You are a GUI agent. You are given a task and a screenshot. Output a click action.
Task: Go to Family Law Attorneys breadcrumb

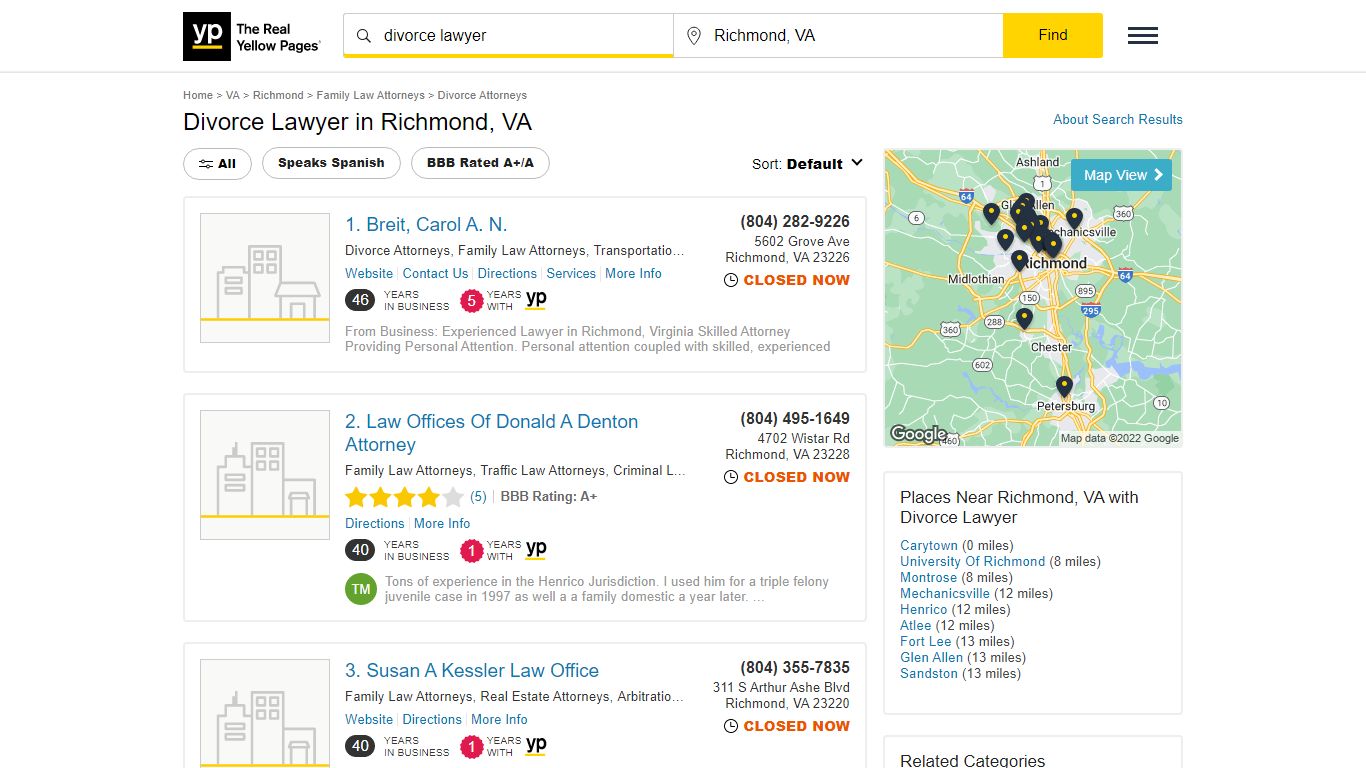371,95
